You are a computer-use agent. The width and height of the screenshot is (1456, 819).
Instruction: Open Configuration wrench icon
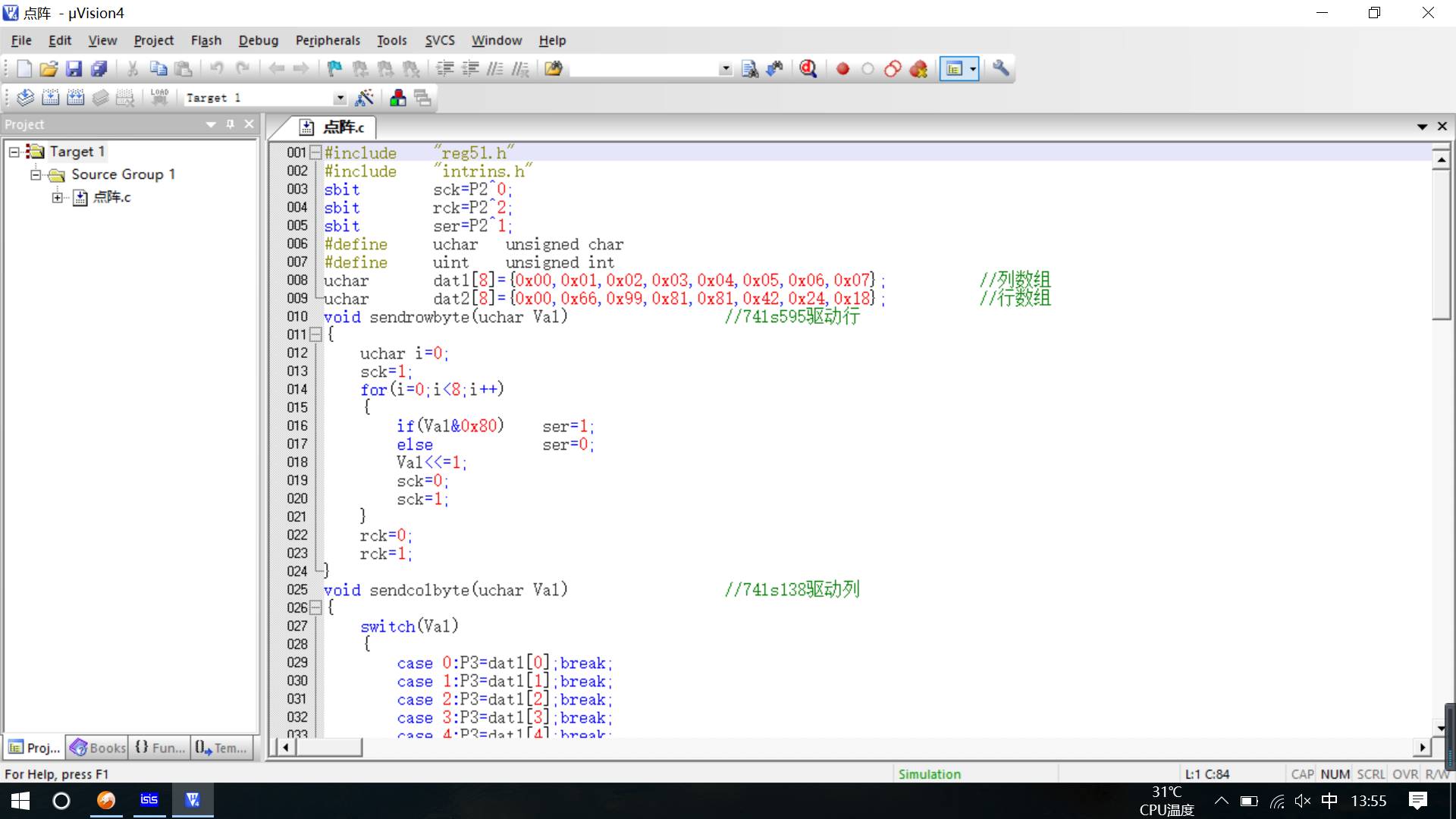coord(1001,69)
